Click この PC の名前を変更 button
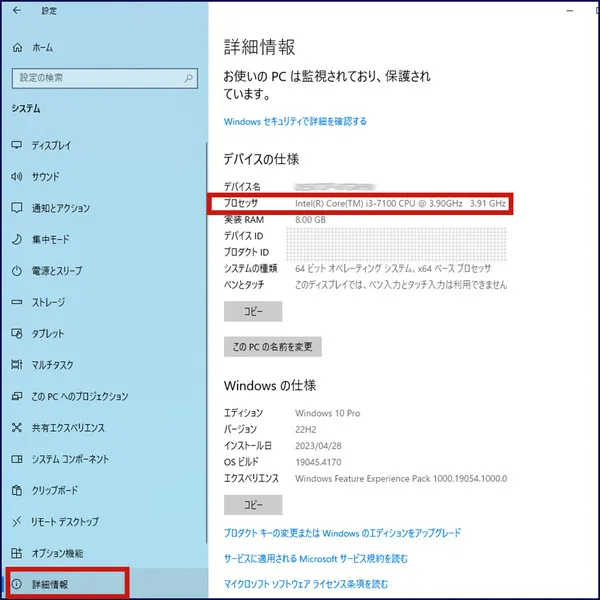 [272, 347]
